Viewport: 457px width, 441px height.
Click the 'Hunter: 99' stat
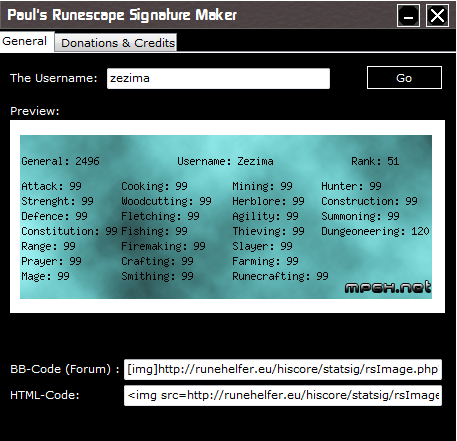(351, 186)
